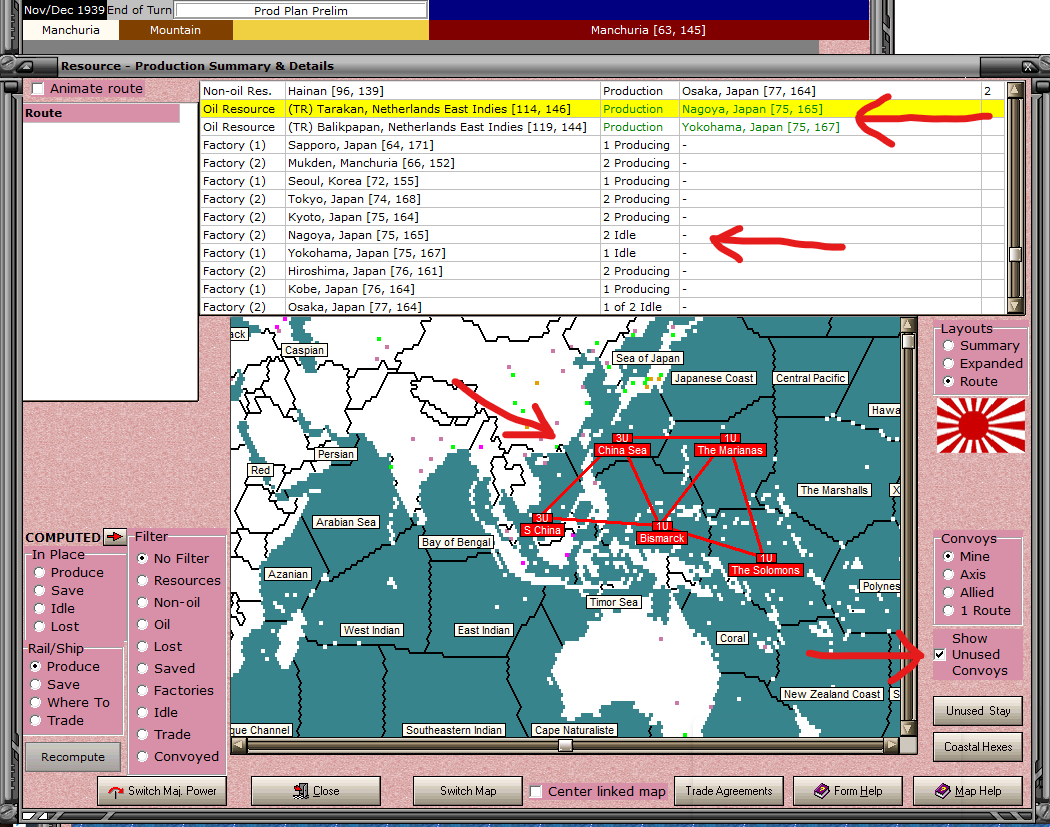Click the Form Help book icon
This screenshot has height=827, width=1050.
pos(822,791)
